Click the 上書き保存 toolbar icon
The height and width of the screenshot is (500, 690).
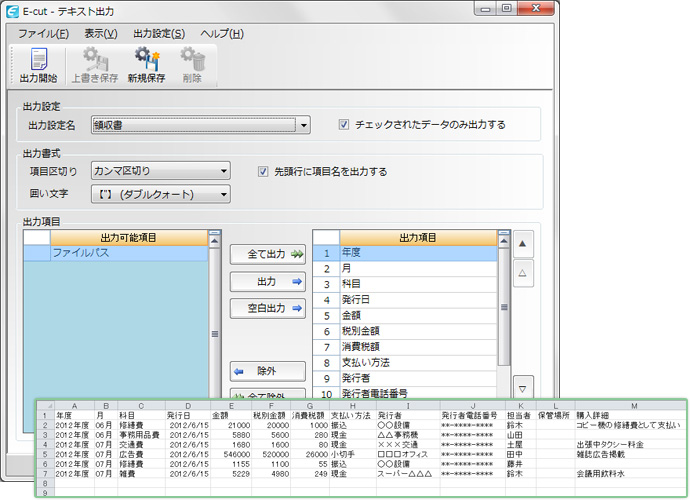pos(95,66)
